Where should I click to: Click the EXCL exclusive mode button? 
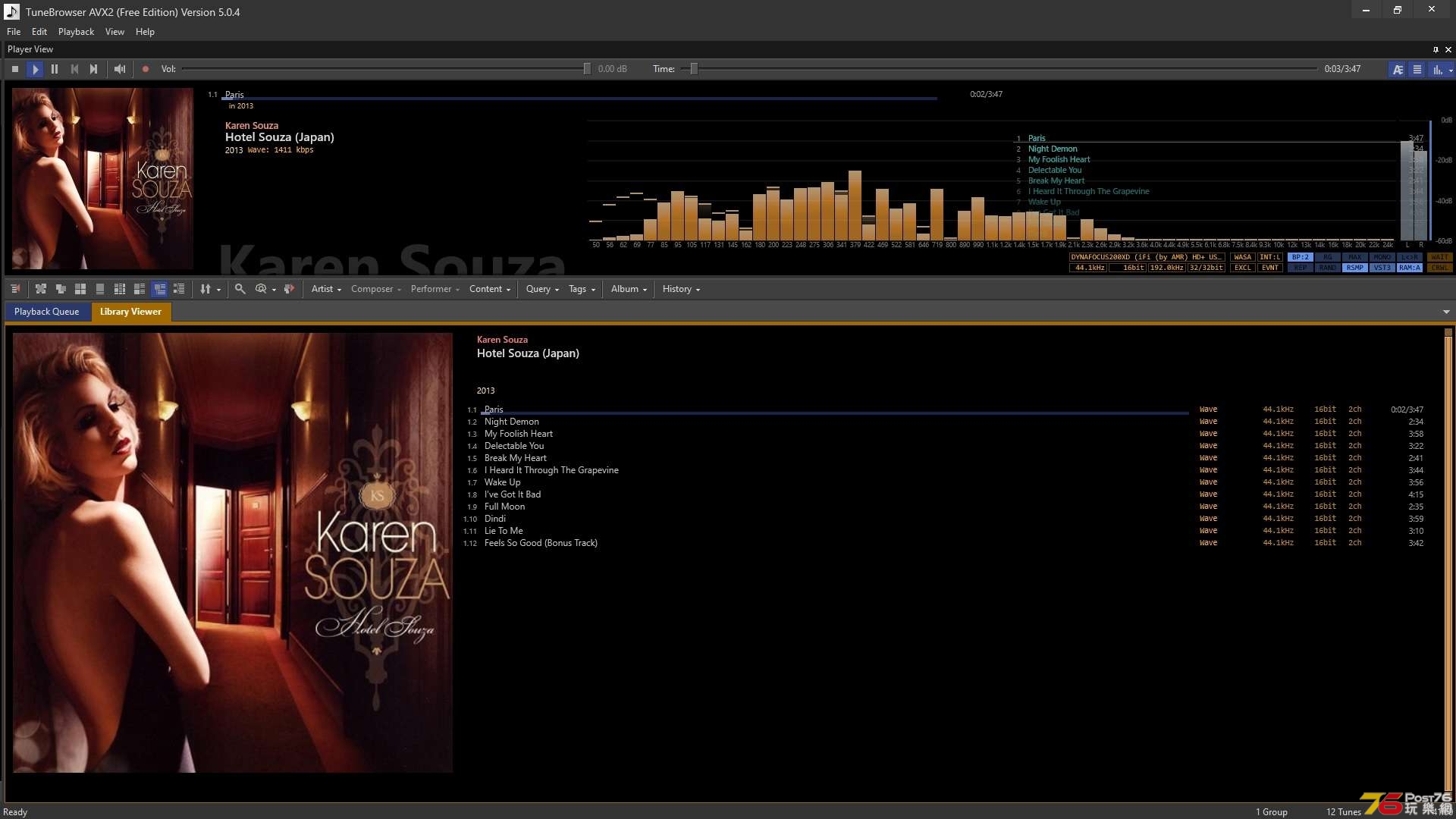click(1242, 268)
